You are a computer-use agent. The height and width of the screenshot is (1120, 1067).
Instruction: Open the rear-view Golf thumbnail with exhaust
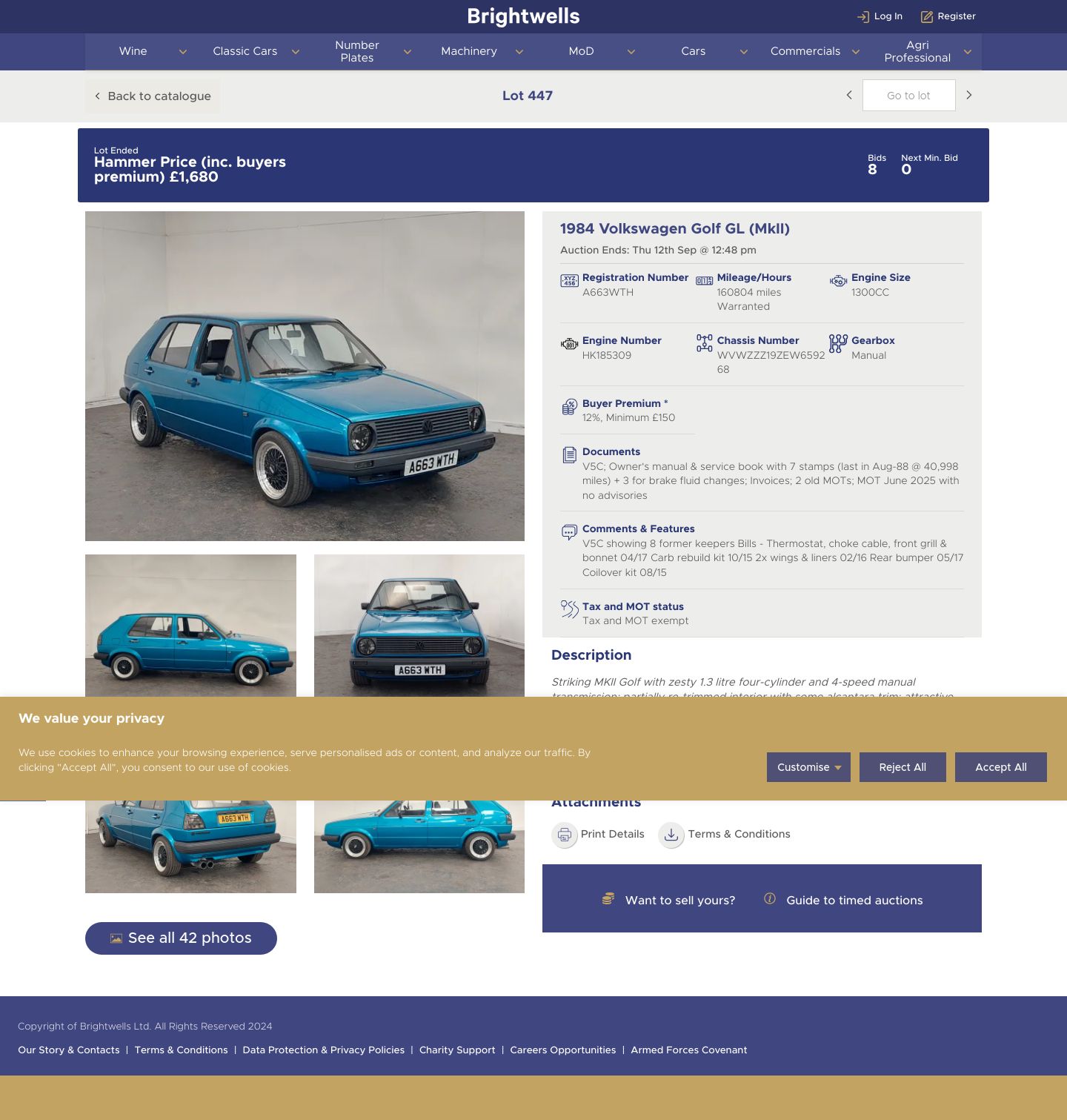[190, 846]
